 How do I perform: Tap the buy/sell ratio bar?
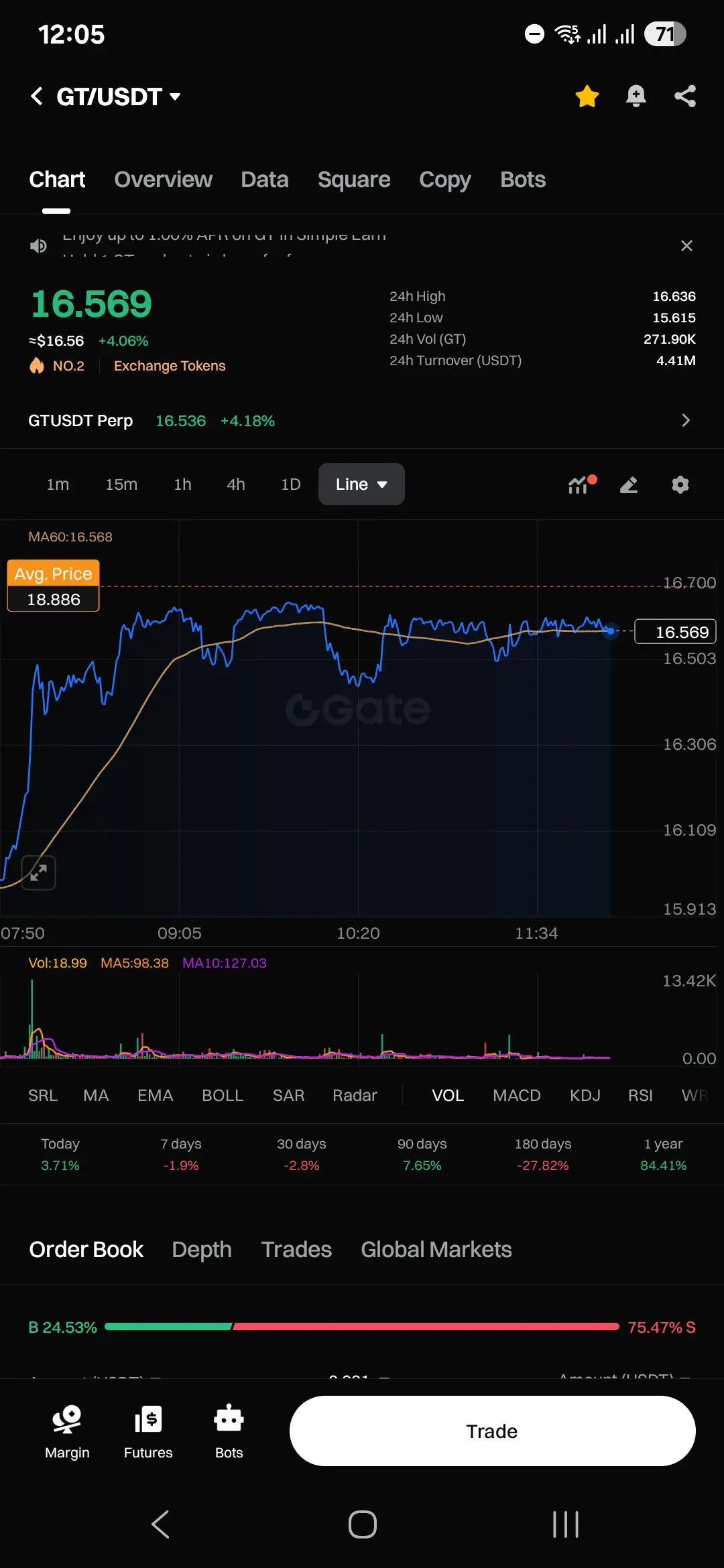pos(362,1327)
